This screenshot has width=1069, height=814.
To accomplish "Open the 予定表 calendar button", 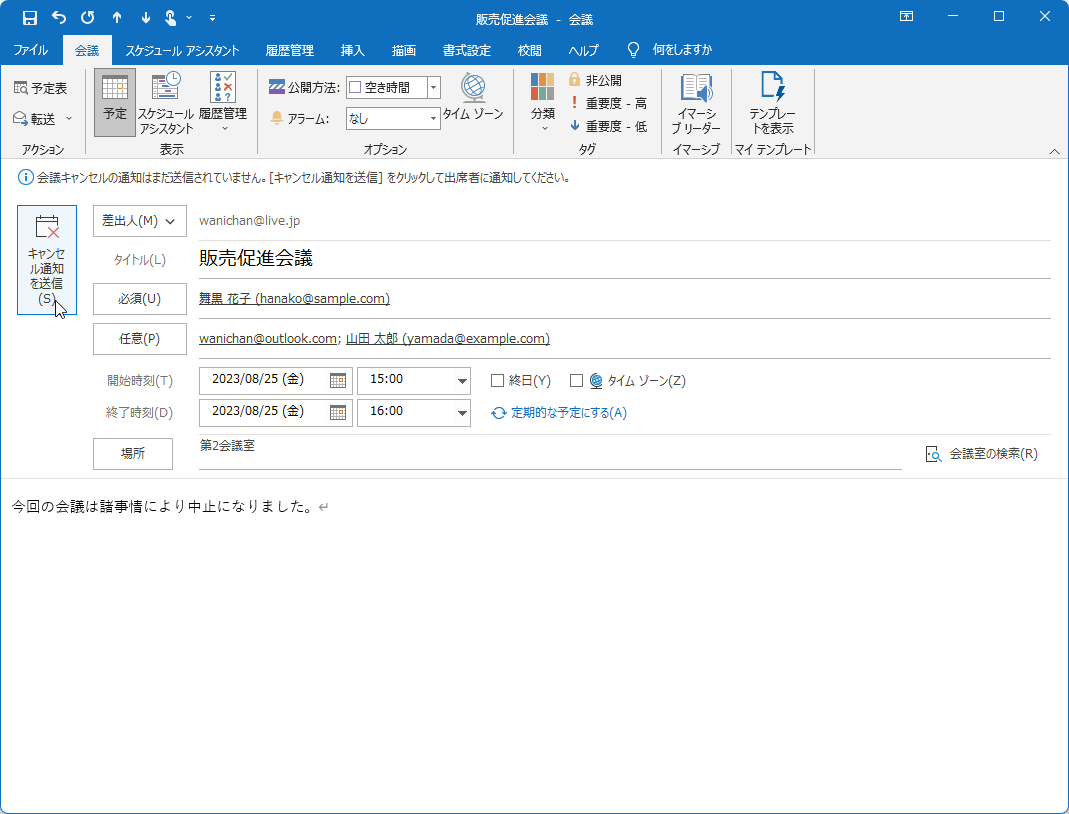I will [x=41, y=88].
